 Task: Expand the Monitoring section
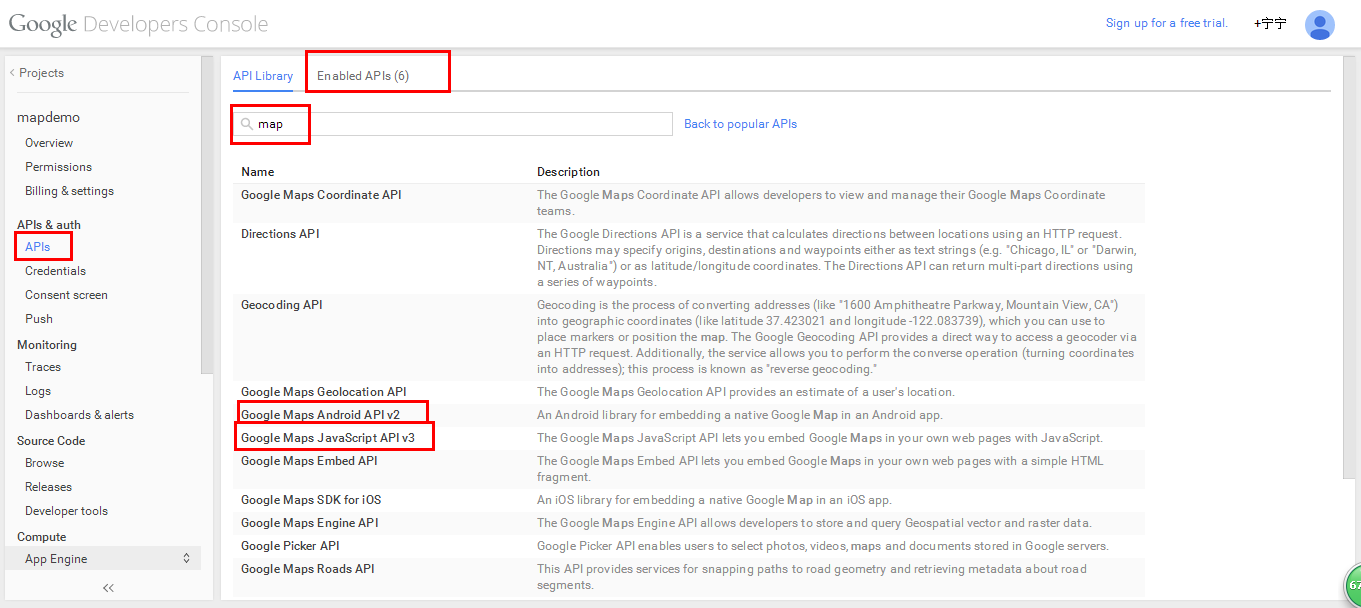47,345
